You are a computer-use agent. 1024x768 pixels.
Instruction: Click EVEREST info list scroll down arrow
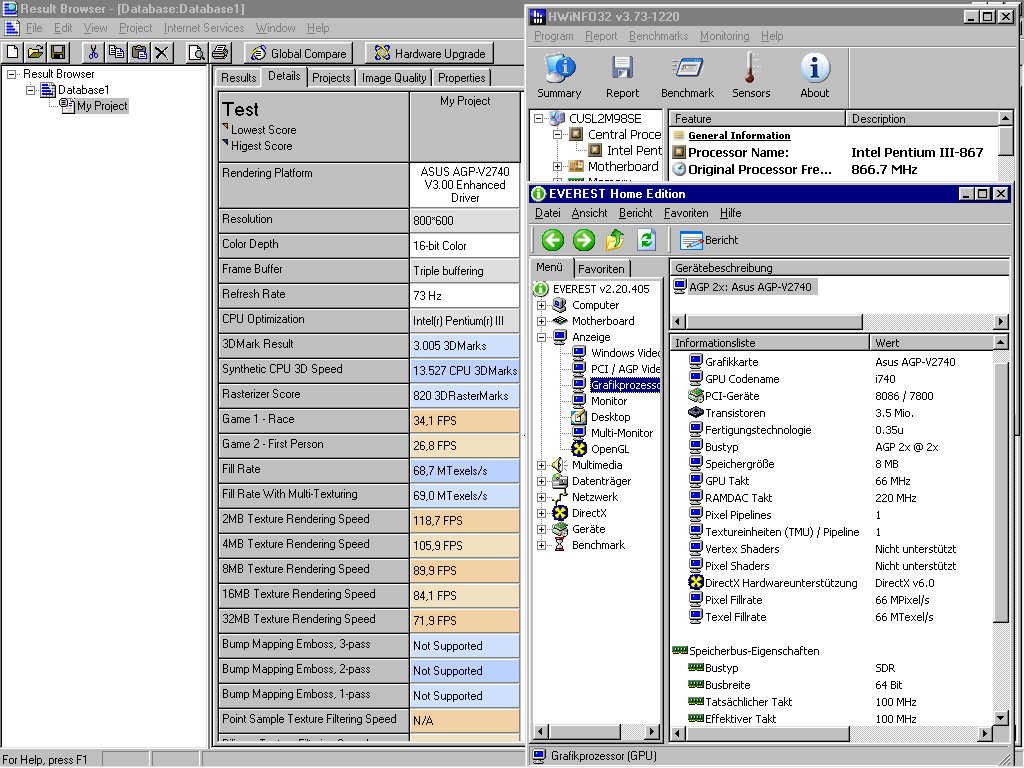pos(1001,718)
